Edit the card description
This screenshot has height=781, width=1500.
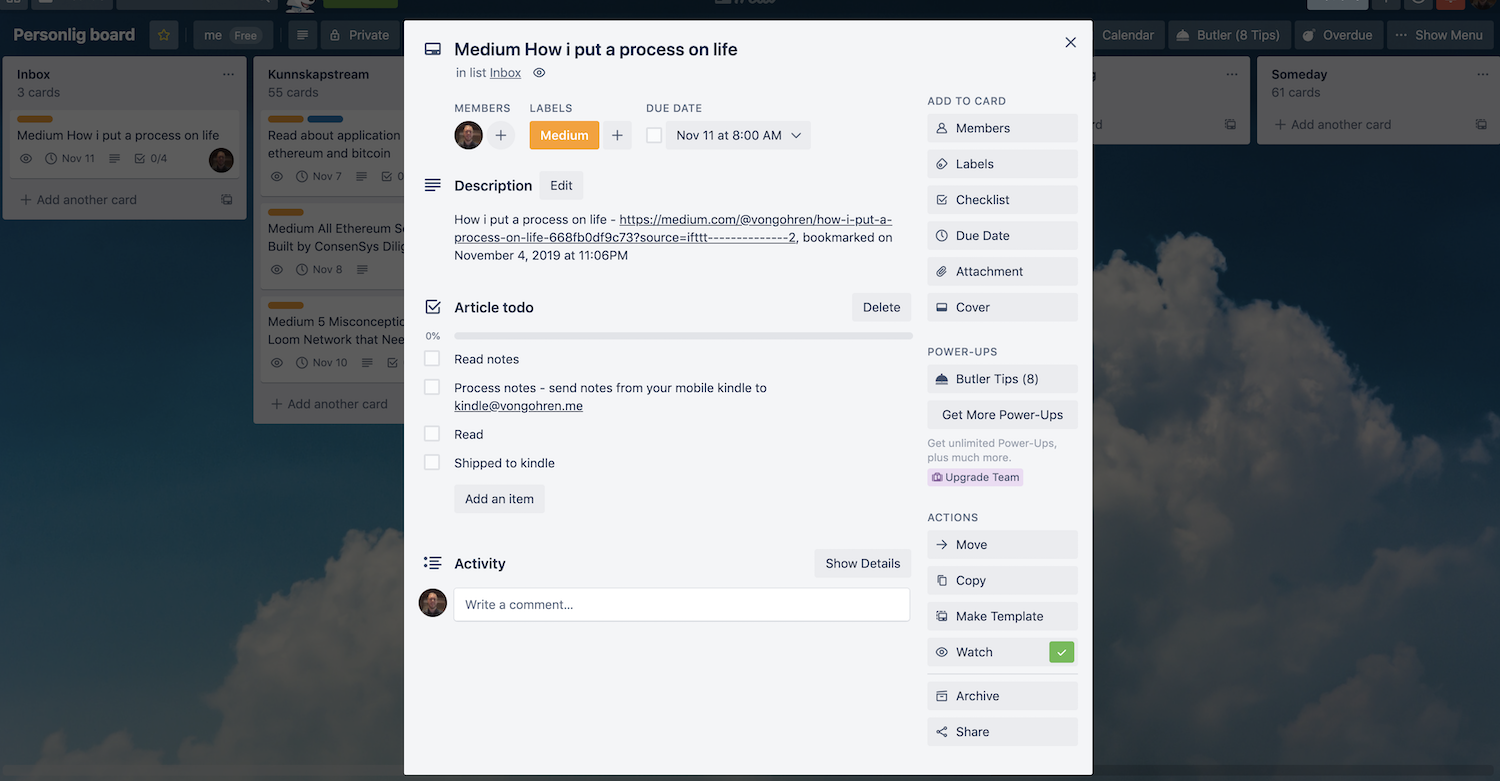point(561,185)
